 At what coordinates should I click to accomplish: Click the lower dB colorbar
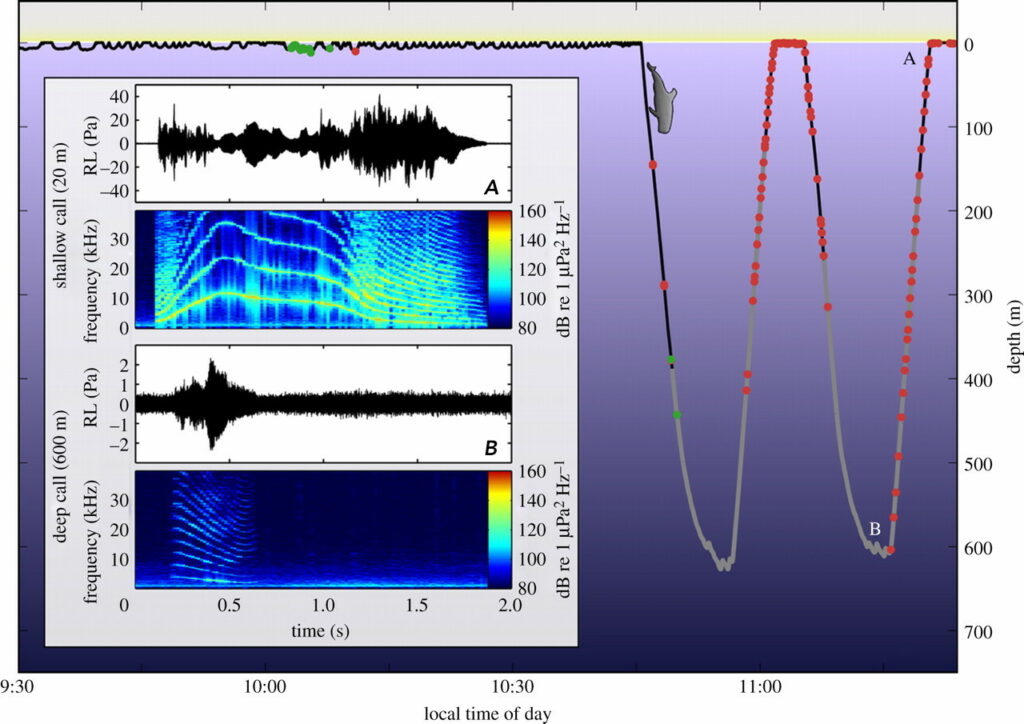pyautogui.click(x=501, y=530)
